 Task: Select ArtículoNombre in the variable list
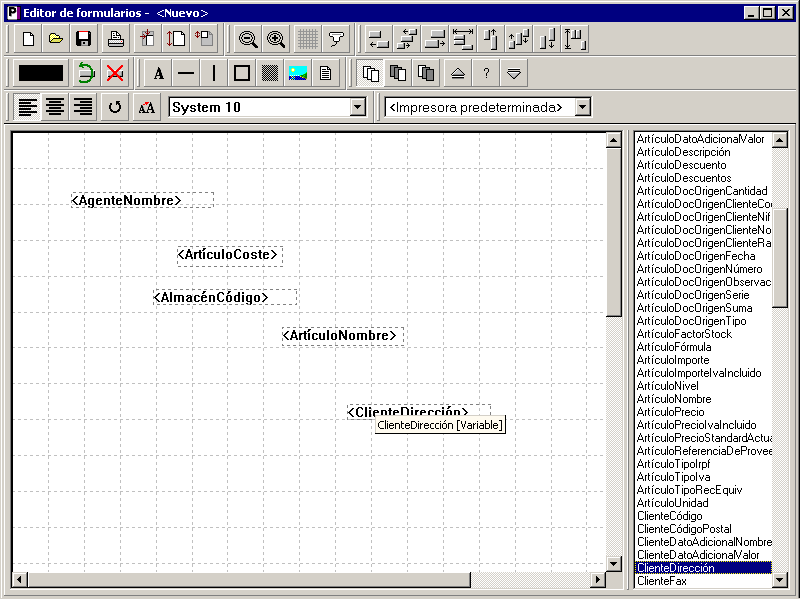click(674, 399)
